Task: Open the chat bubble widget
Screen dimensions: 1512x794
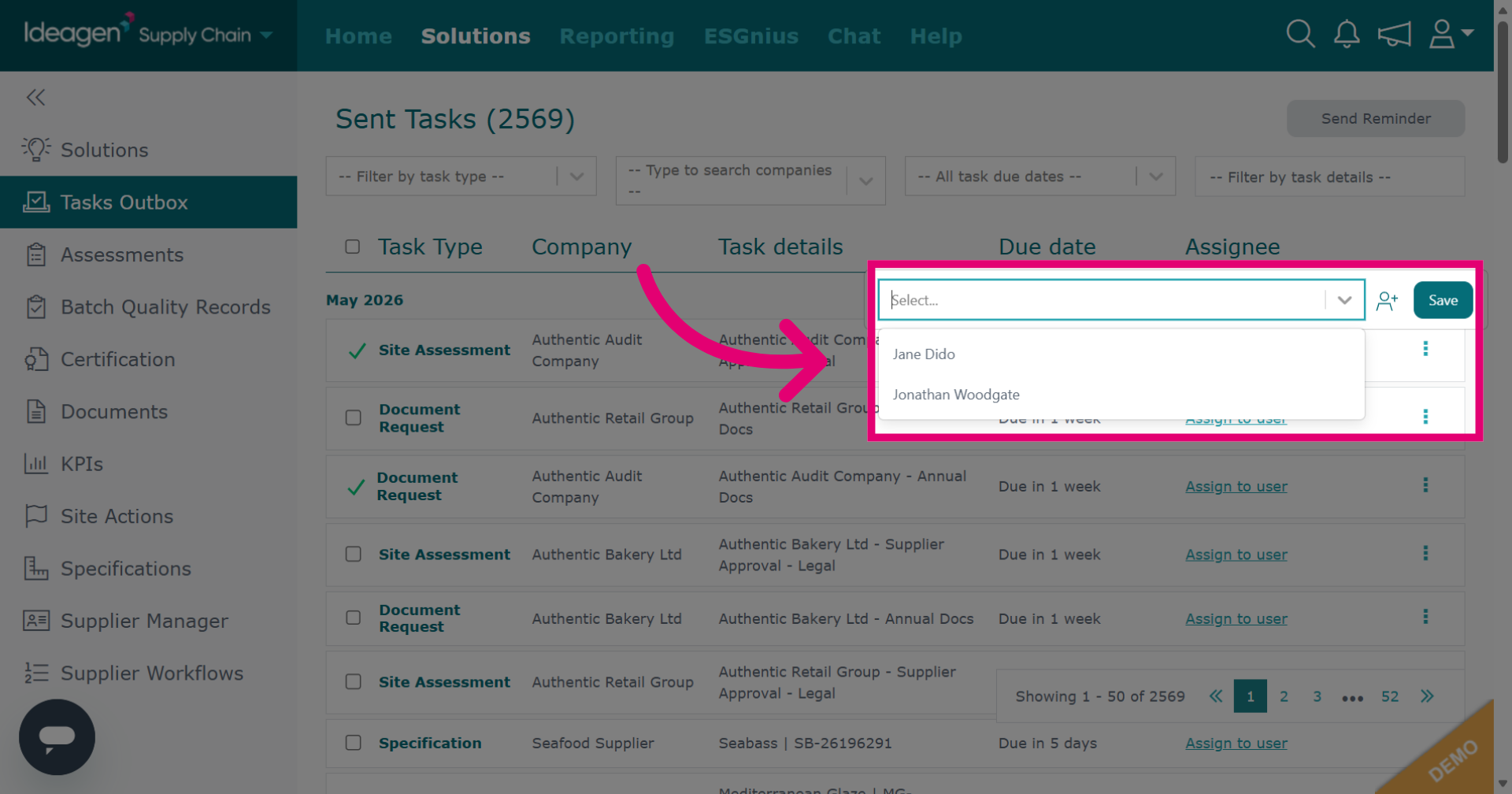Action: [x=57, y=737]
